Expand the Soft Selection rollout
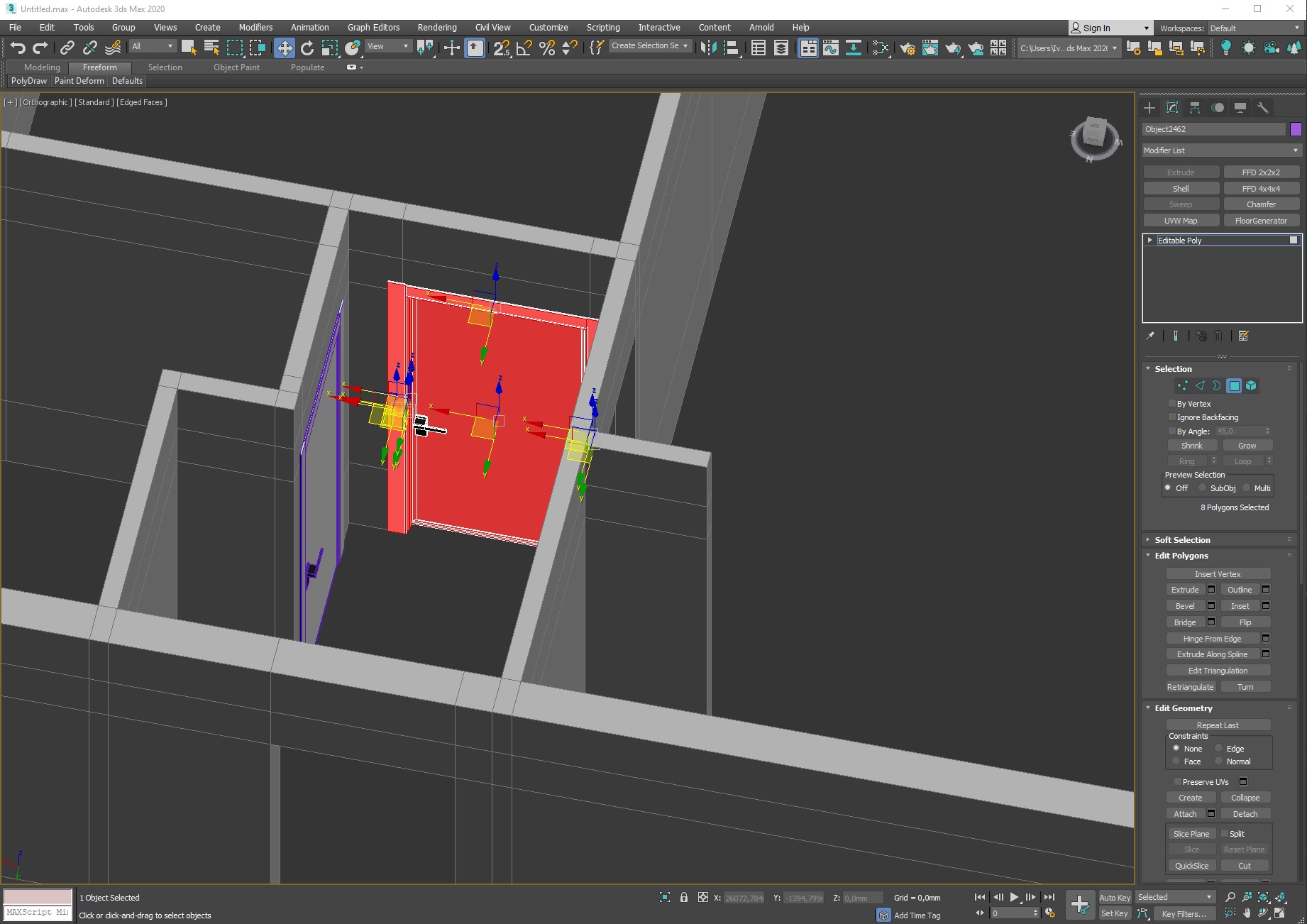 pos(1182,540)
